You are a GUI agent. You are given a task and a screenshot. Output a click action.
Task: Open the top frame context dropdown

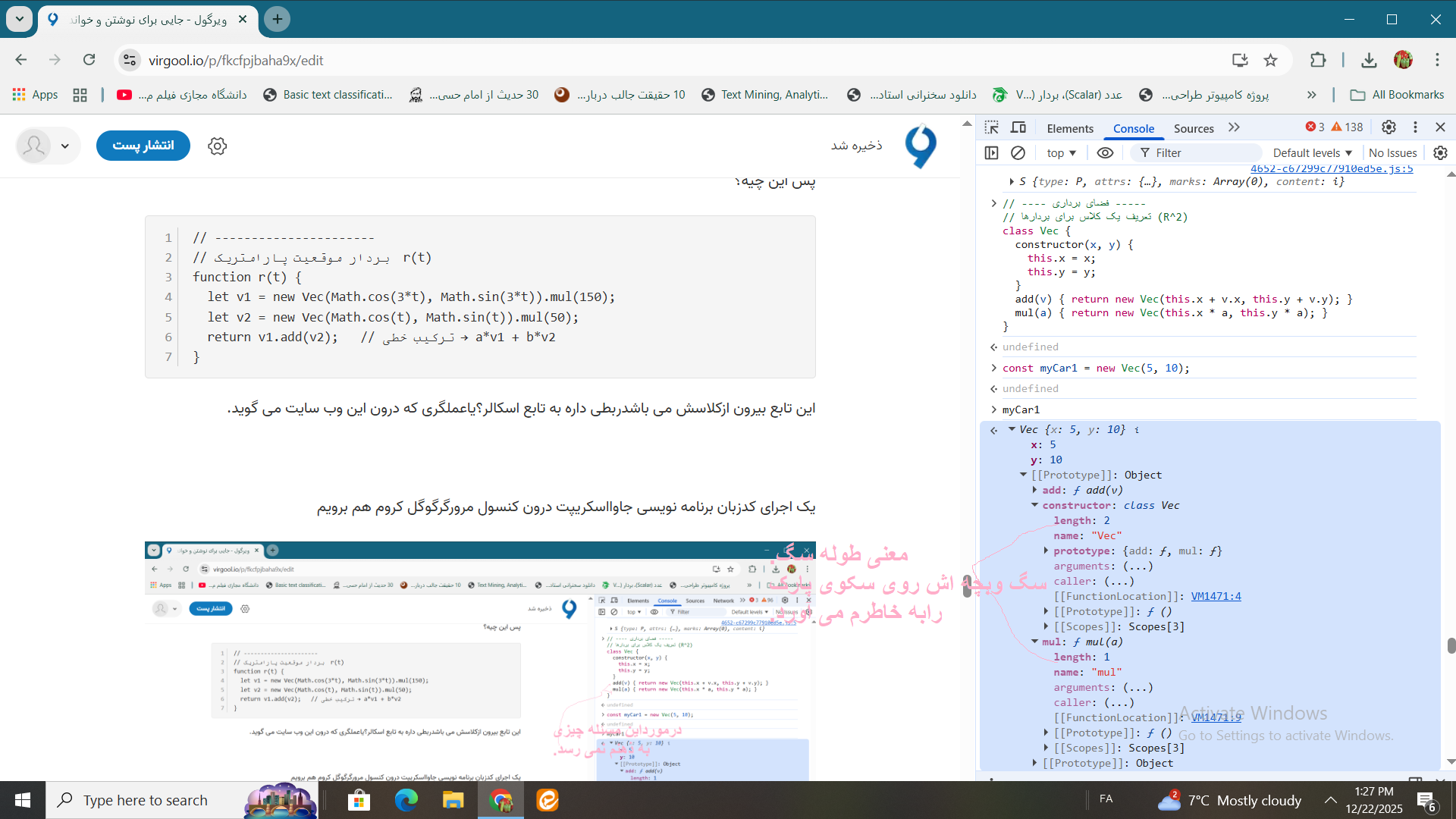pos(1060,152)
